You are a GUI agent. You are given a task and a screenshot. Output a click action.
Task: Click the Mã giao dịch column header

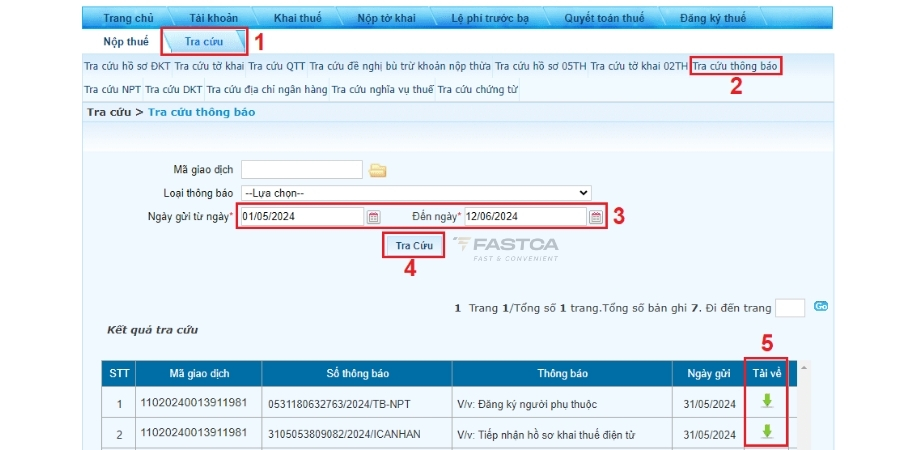pyautogui.click(x=199, y=374)
